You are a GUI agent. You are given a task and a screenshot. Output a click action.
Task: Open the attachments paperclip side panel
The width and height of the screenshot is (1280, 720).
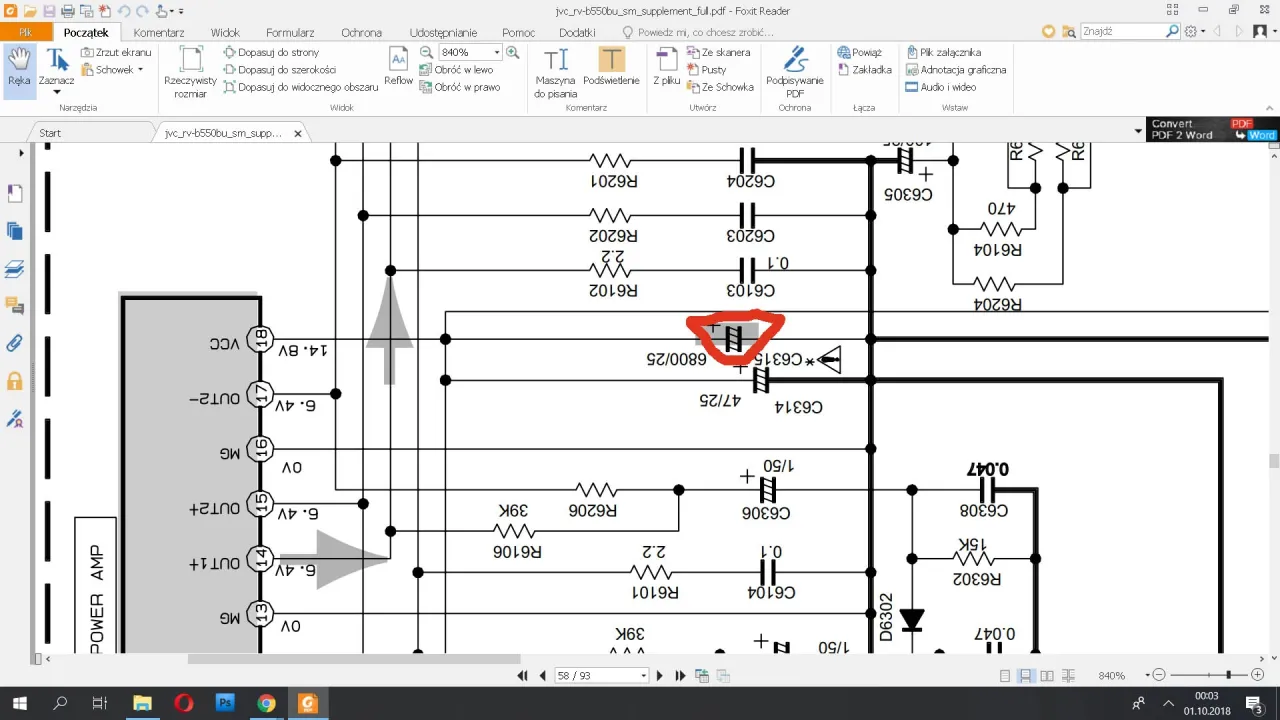tap(15, 343)
